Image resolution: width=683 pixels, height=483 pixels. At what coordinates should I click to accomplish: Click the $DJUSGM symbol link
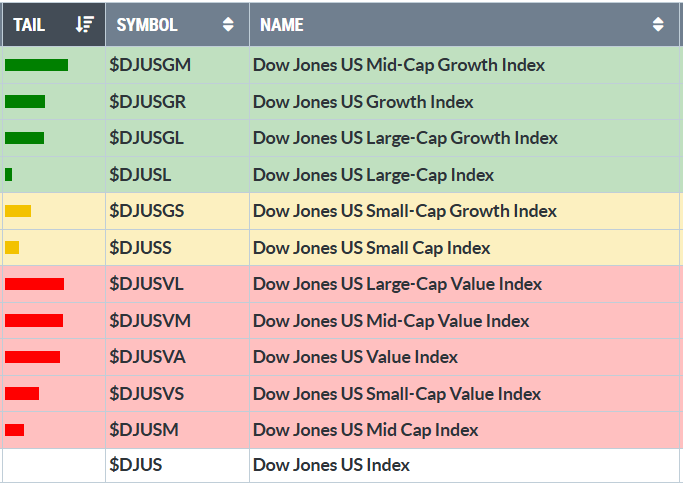click(x=150, y=65)
